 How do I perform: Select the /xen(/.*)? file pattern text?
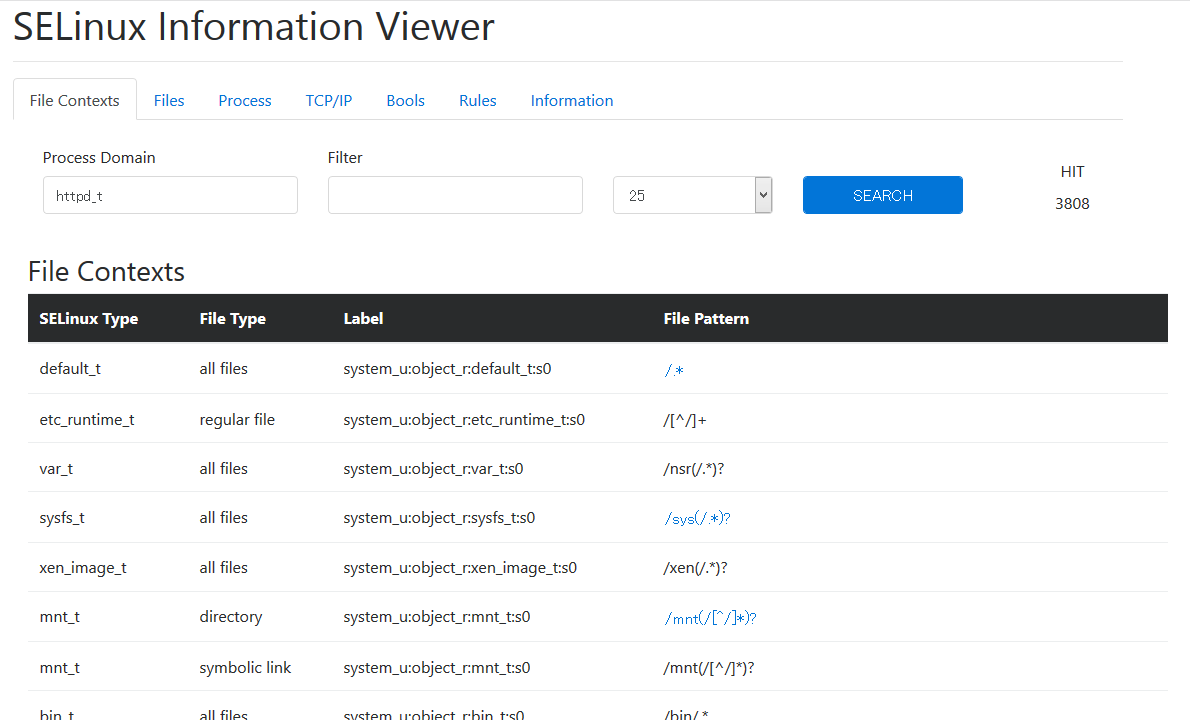click(x=695, y=568)
